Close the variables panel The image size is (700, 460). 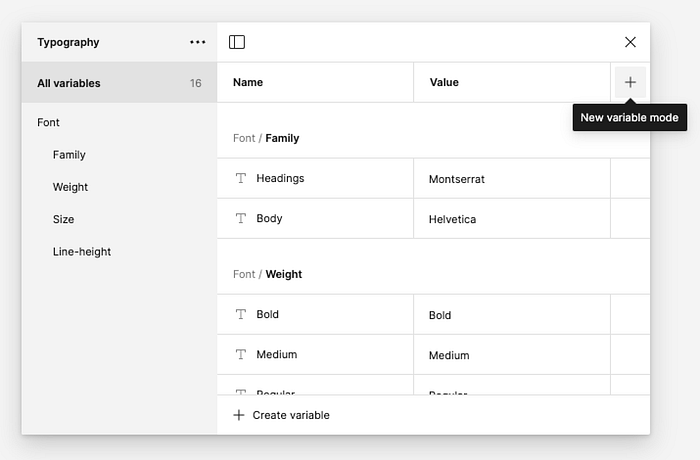tap(630, 42)
